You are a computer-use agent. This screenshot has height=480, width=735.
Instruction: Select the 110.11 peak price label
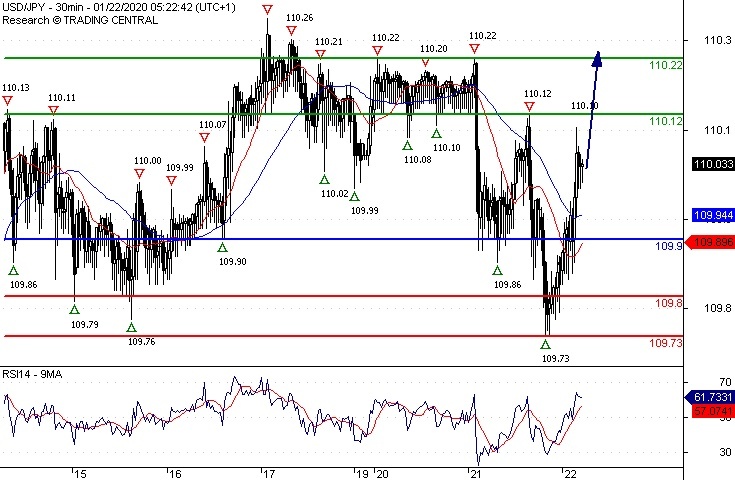pyautogui.click(x=62, y=98)
